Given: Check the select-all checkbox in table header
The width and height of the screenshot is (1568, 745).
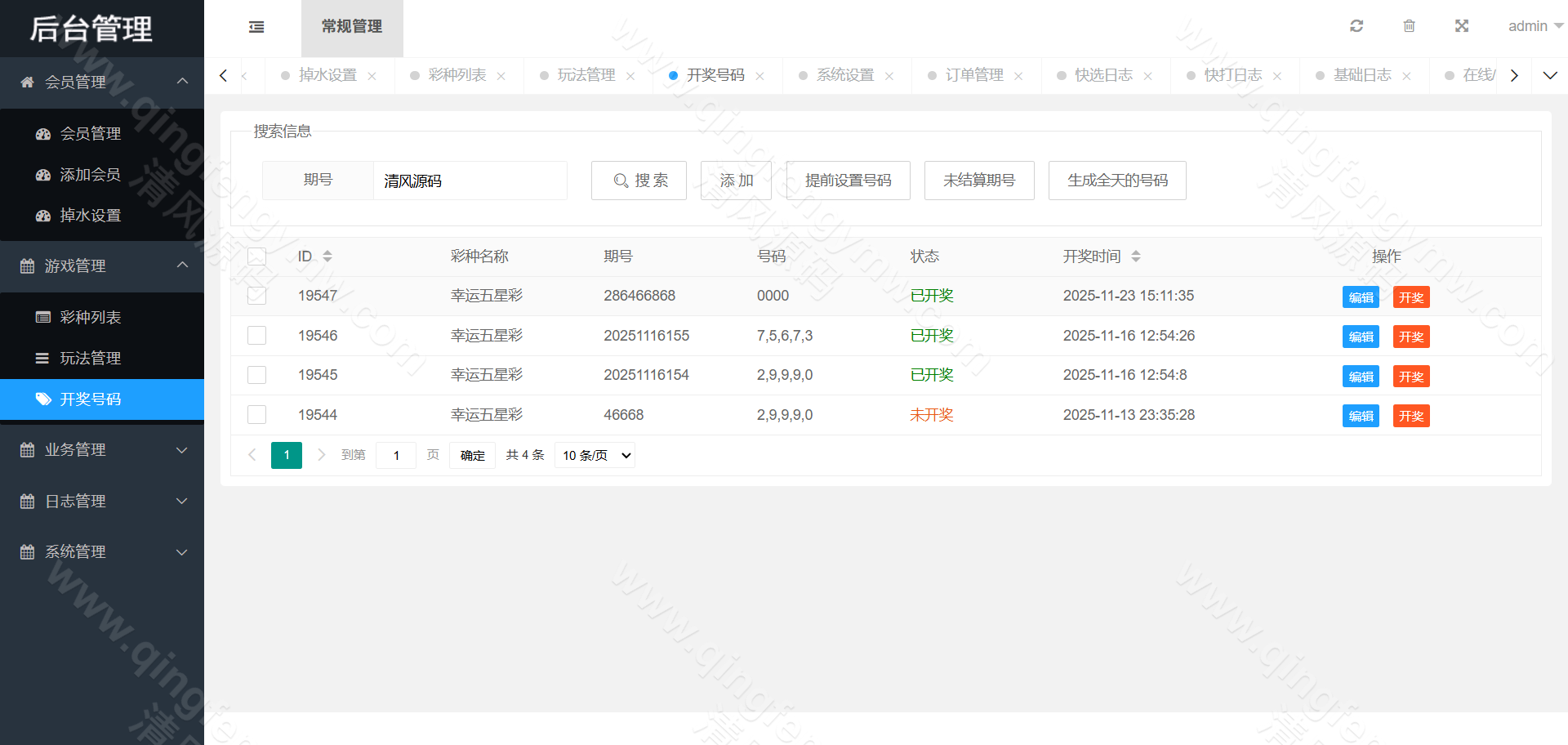Looking at the screenshot, I should [x=256, y=256].
